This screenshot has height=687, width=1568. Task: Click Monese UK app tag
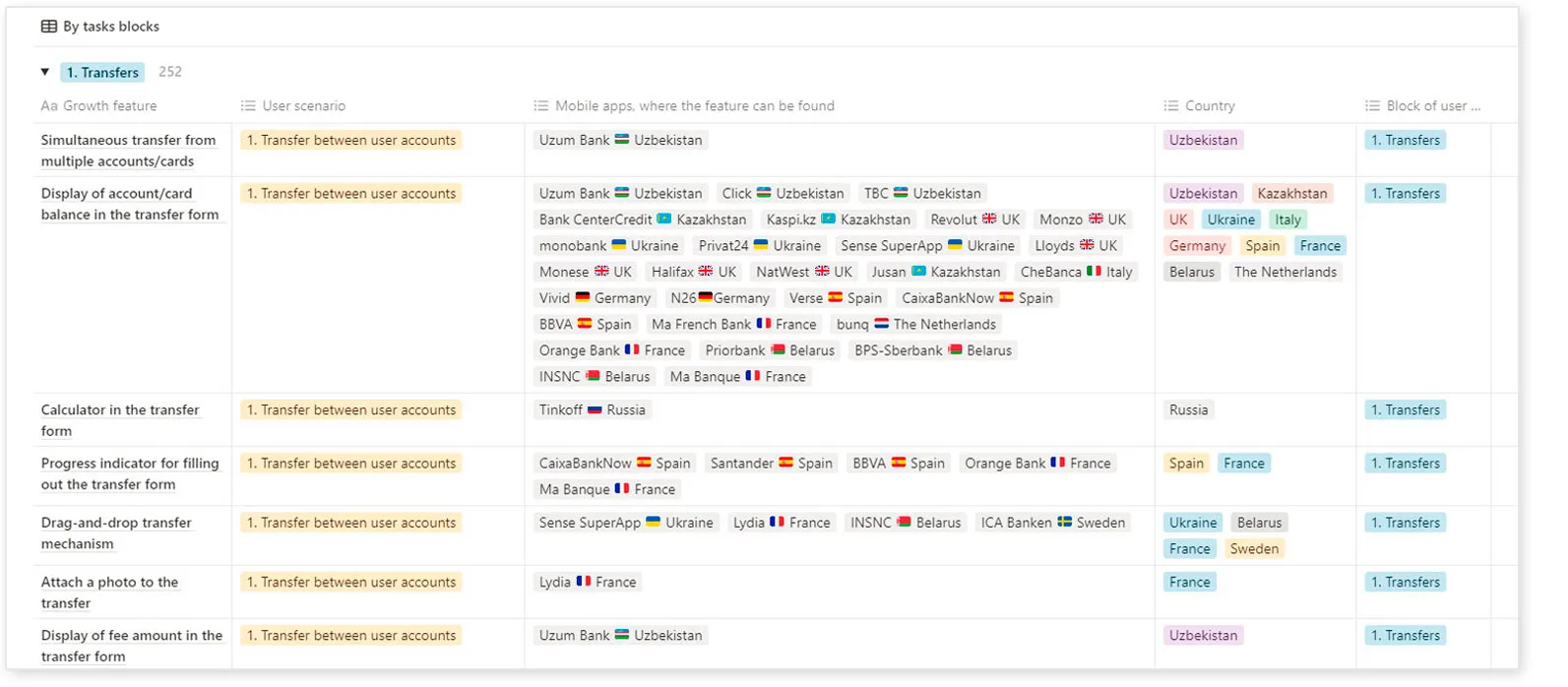point(586,272)
